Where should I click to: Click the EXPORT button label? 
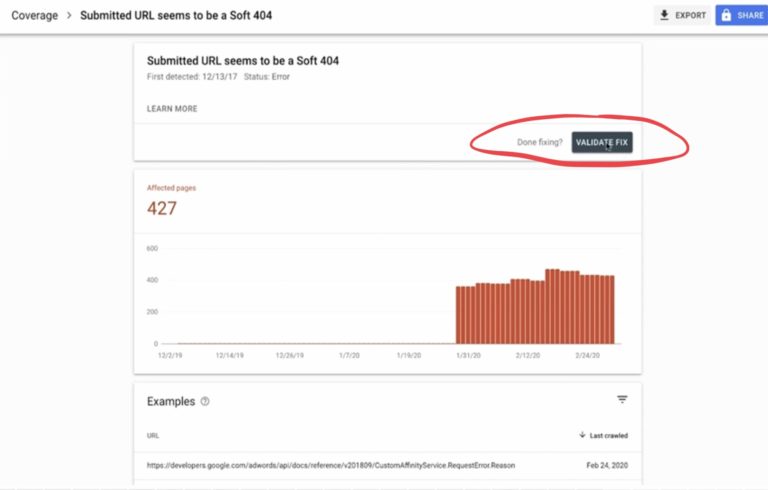coord(690,15)
